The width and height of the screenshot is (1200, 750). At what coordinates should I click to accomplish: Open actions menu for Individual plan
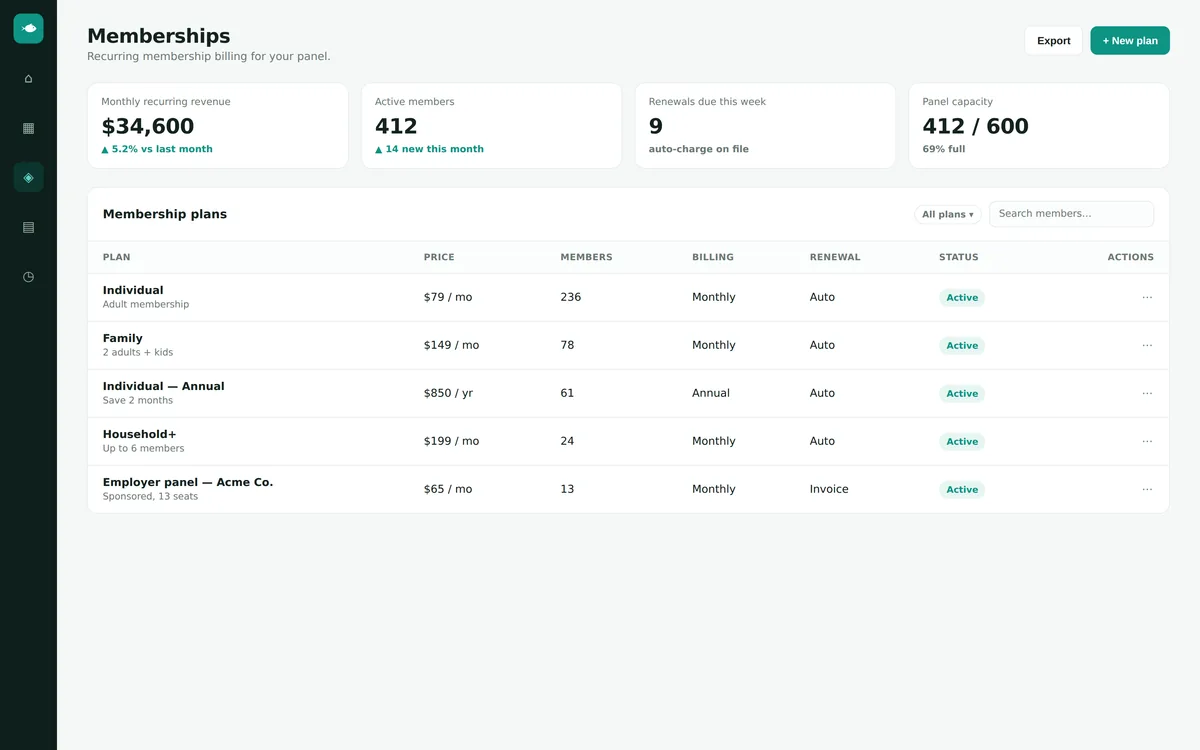(1147, 297)
